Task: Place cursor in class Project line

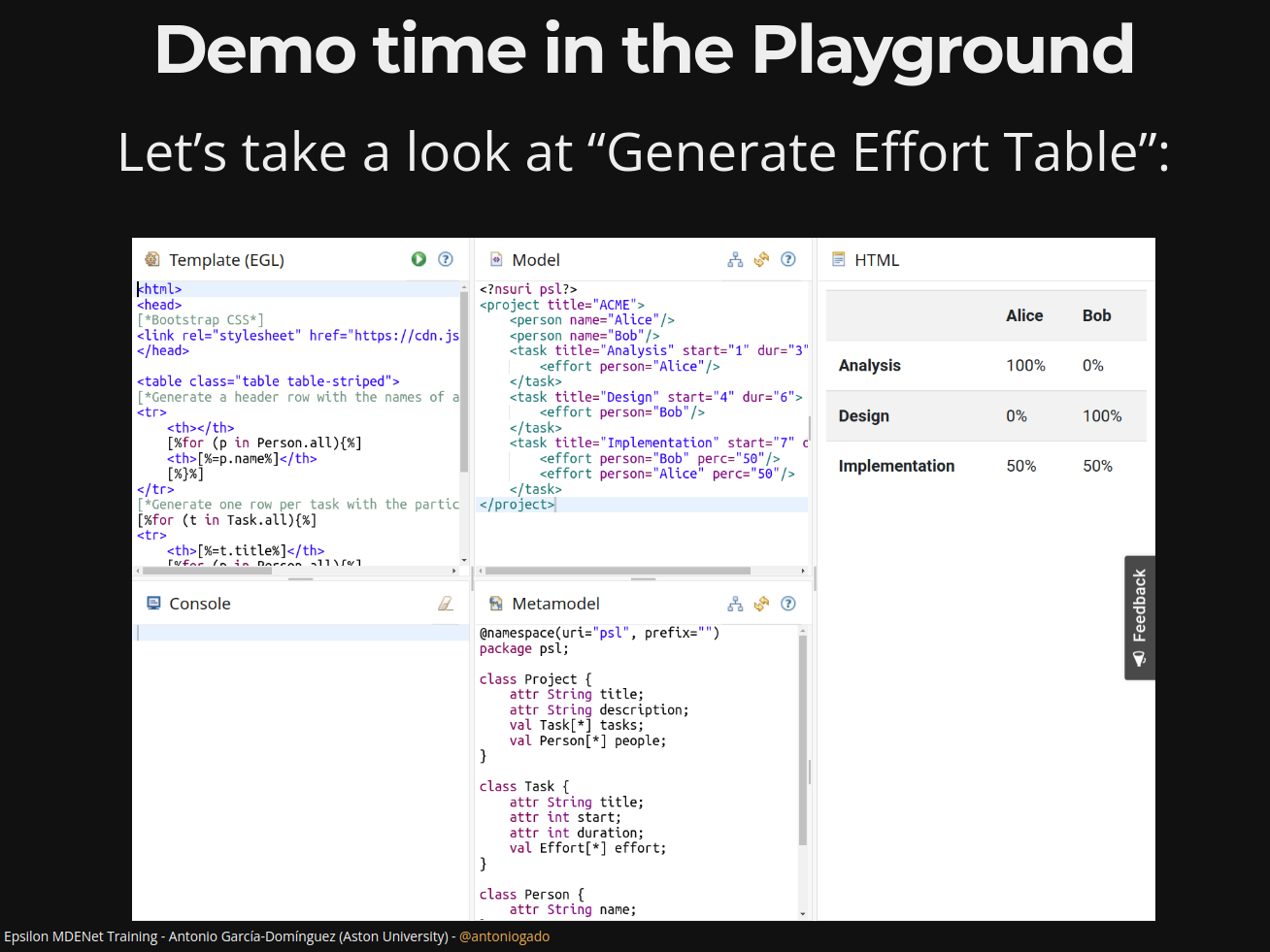Action: (535, 679)
